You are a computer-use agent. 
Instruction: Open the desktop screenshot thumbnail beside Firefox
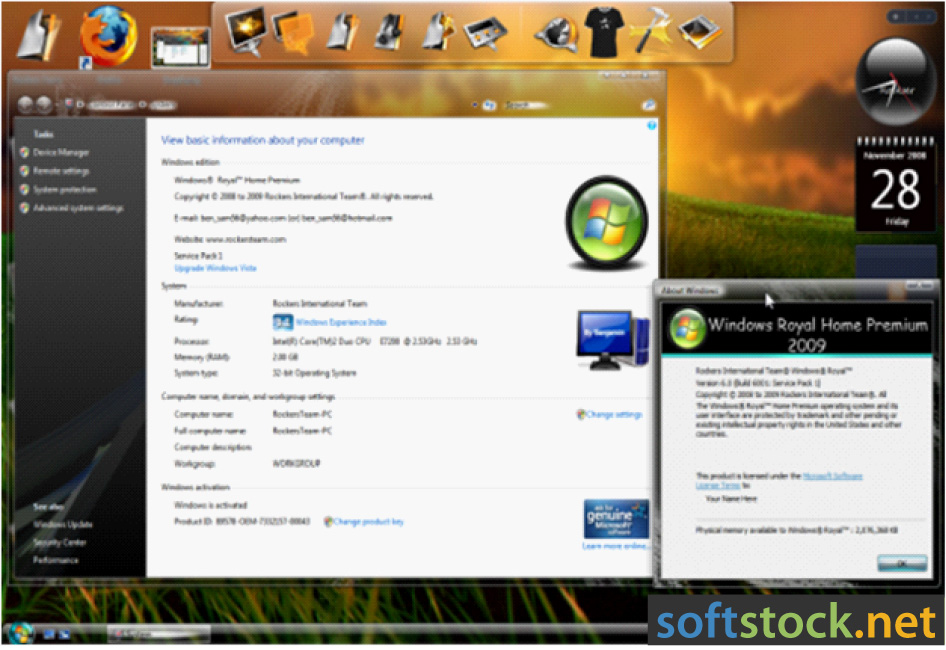click(180, 46)
